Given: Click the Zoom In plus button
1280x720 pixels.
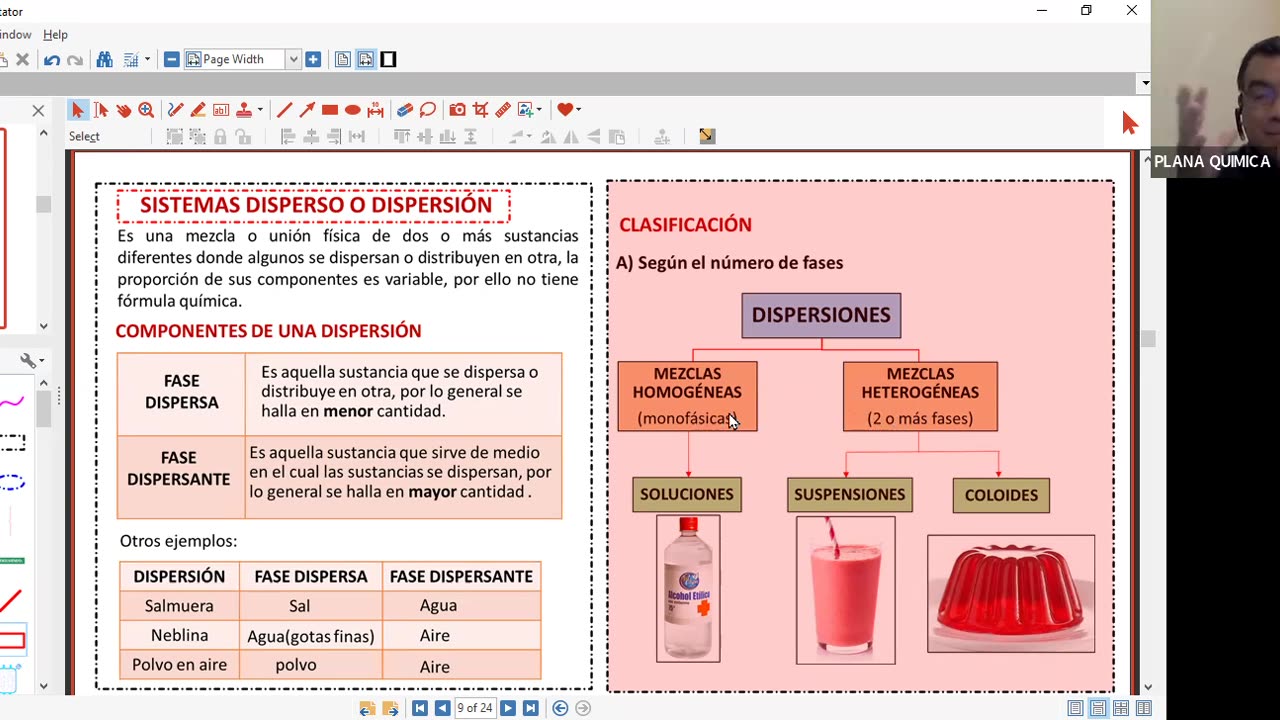Looking at the screenshot, I should pos(313,60).
